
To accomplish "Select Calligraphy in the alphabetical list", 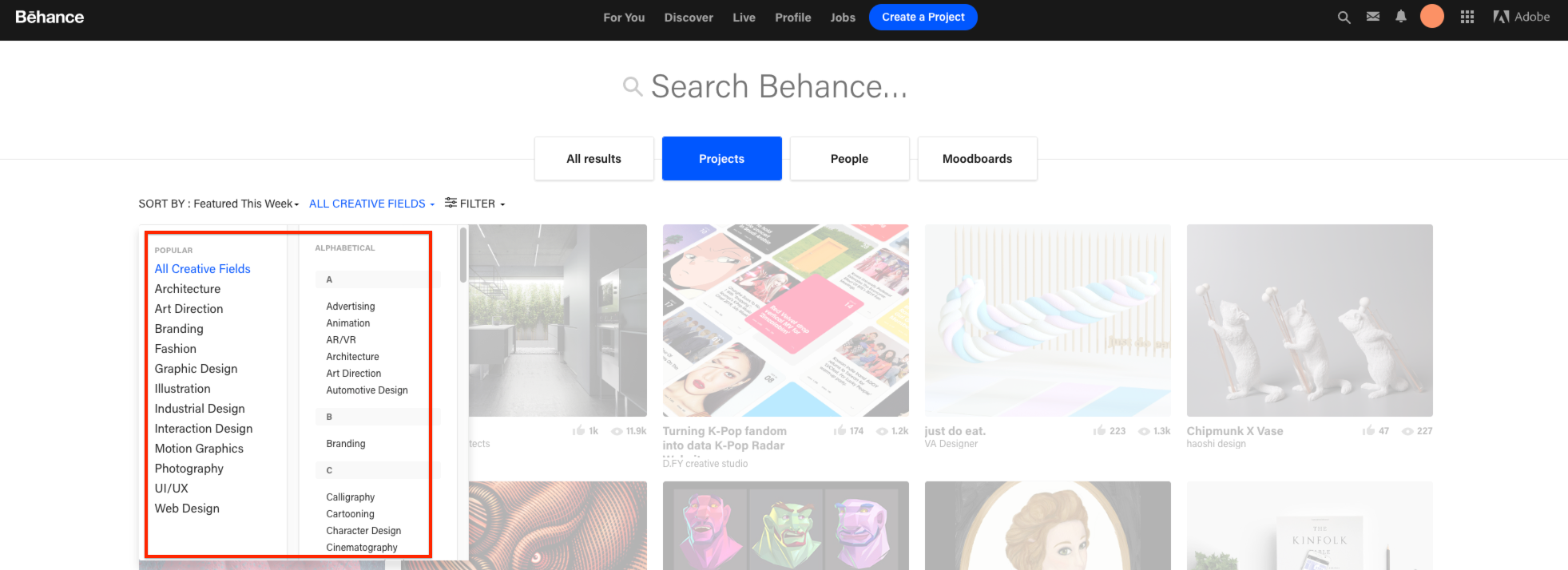I will click(351, 497).
